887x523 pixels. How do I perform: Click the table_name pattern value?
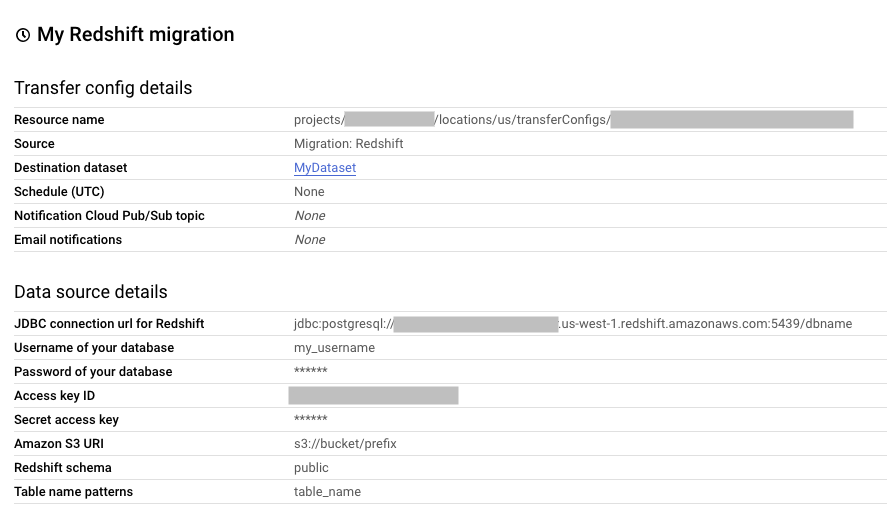(327, 492)
